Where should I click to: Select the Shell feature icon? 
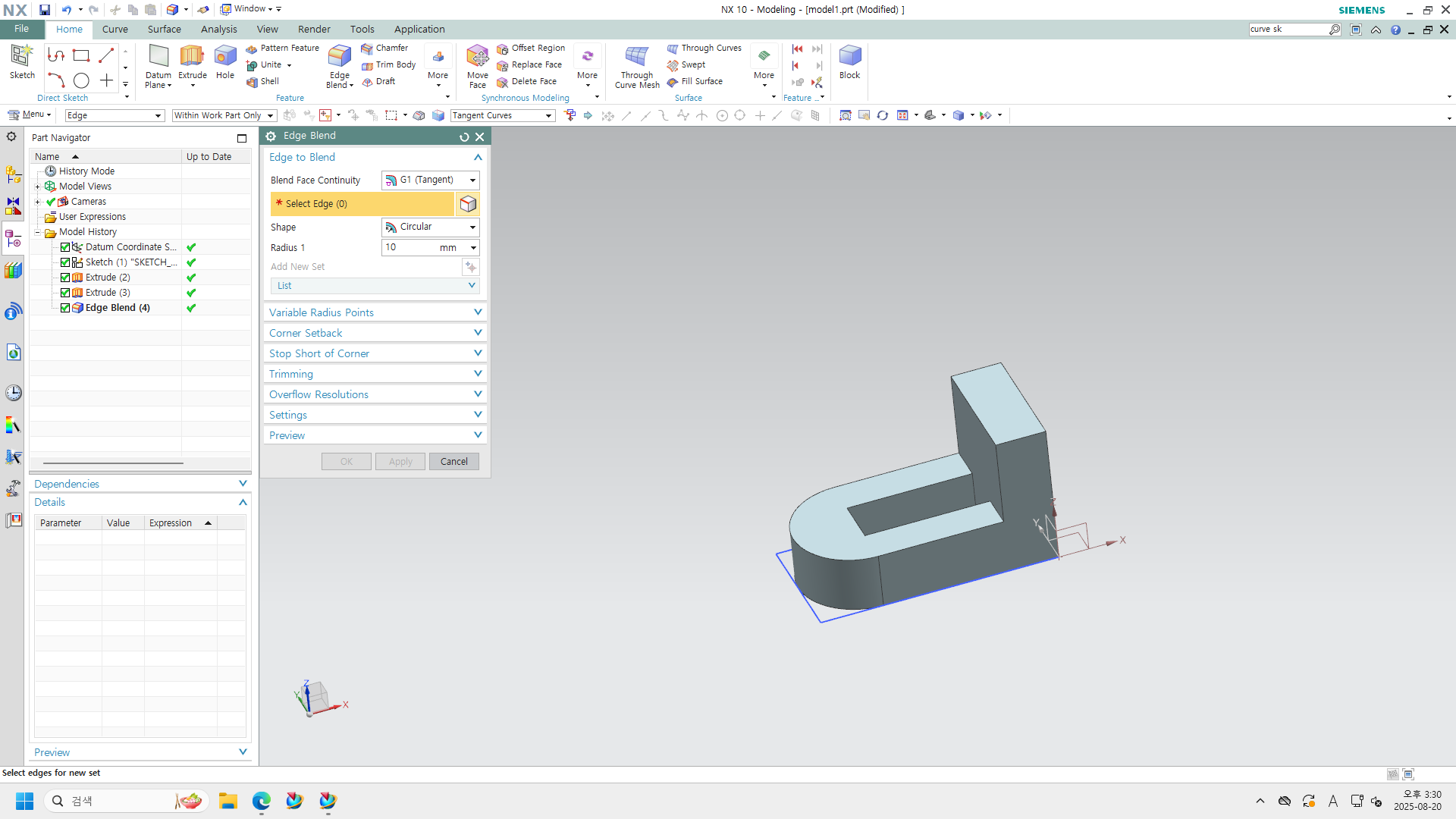point(253,82)
